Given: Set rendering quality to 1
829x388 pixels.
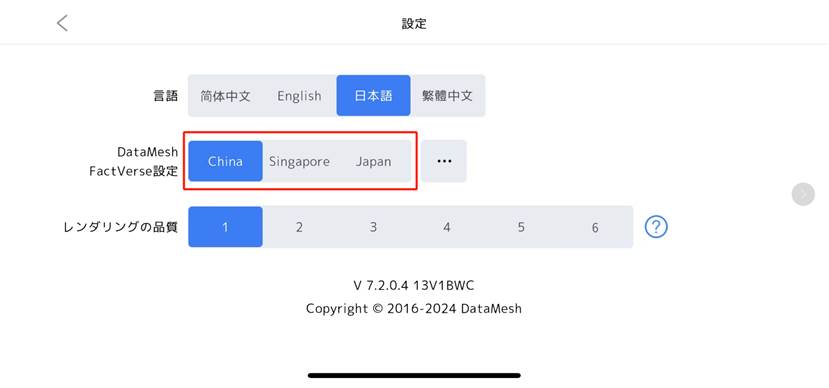Looking at the screenshot, I should (225, 227).
